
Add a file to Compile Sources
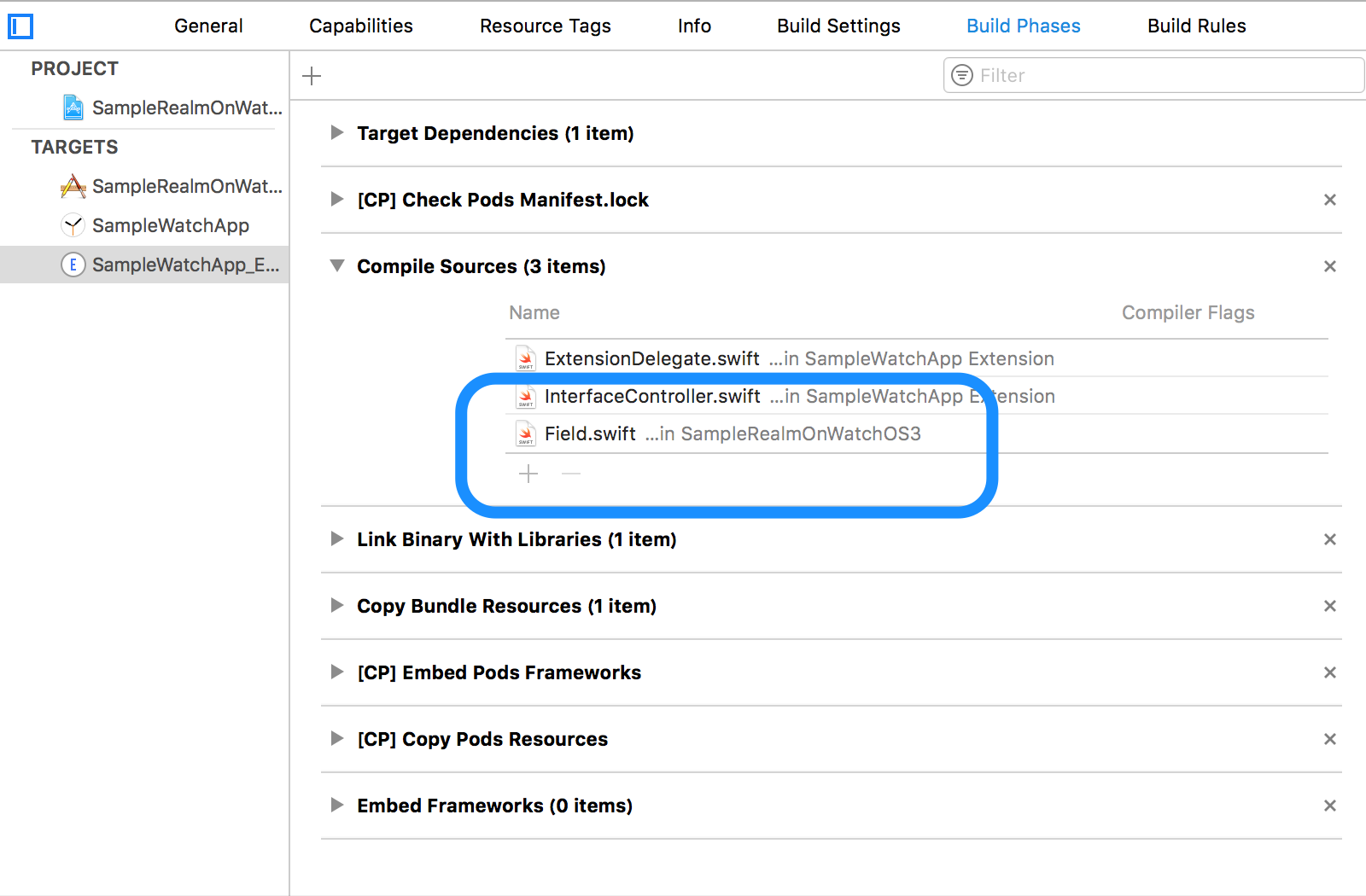(x=528, y=474)
